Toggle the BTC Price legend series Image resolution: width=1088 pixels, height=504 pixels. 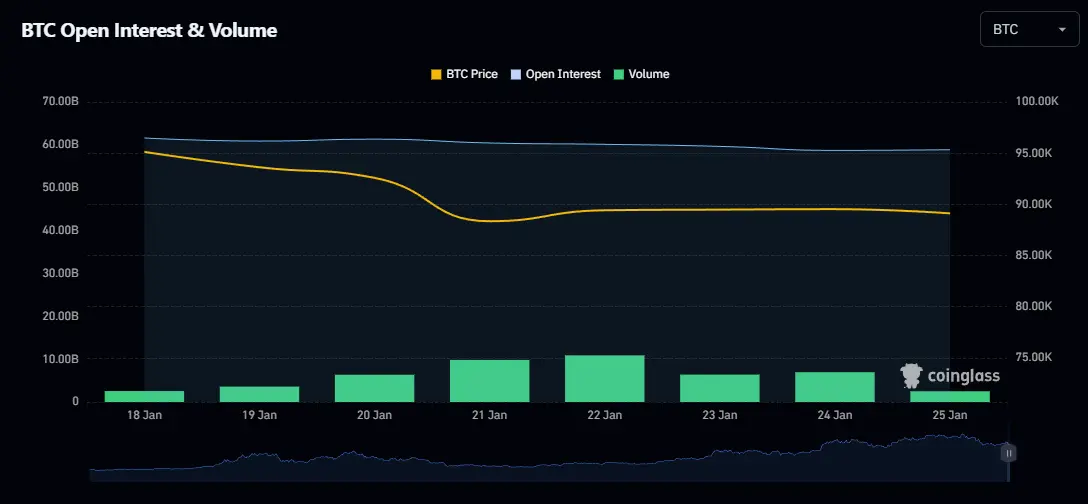coord(463,74)
